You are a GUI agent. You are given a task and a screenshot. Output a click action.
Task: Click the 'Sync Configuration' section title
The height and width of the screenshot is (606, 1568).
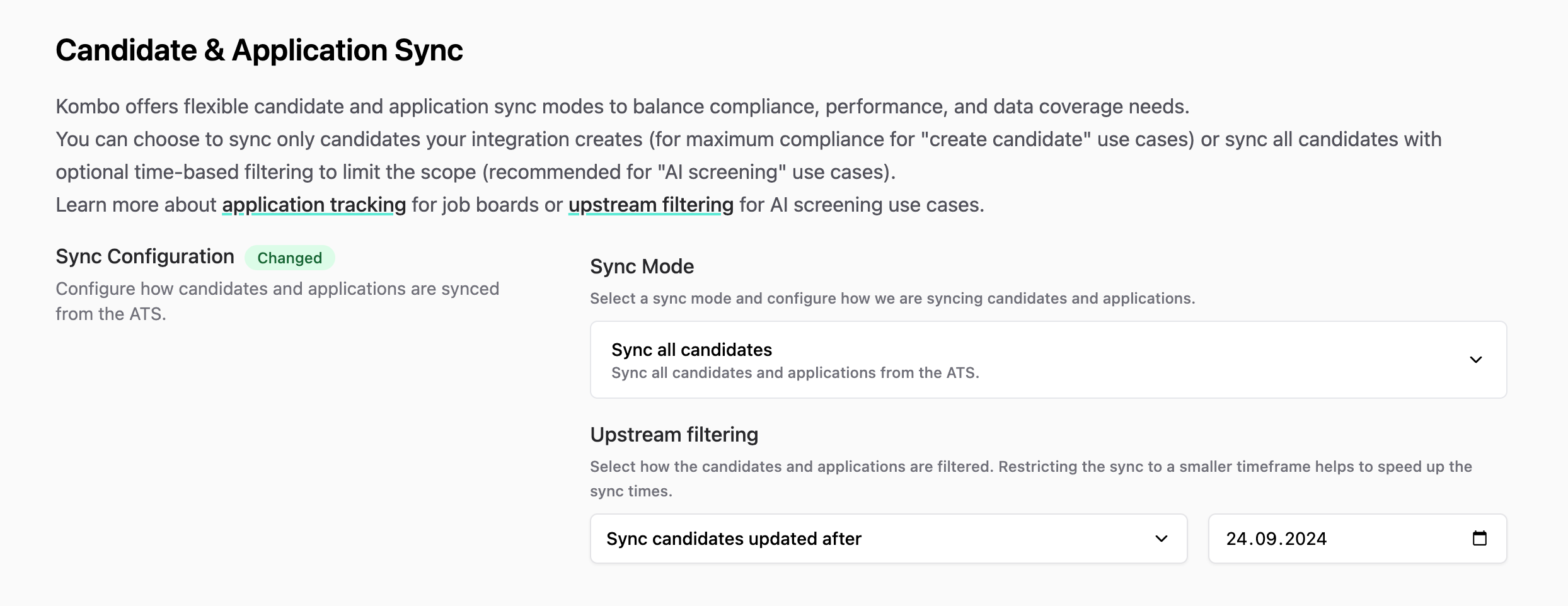tap(145, 256)
